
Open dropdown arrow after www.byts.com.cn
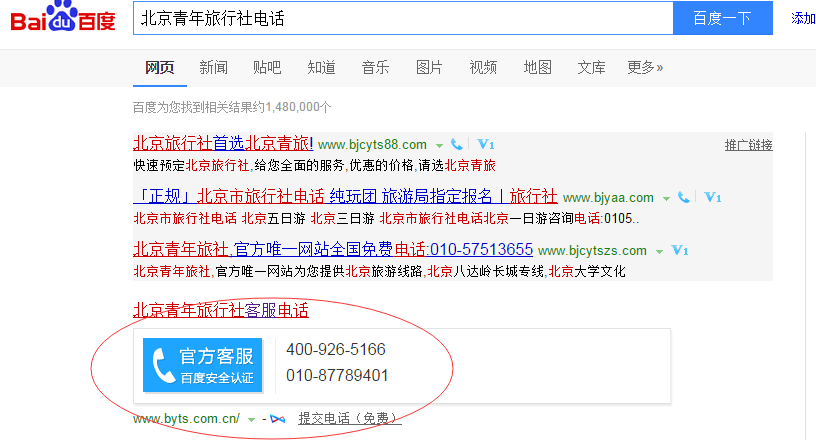point(251,419)
